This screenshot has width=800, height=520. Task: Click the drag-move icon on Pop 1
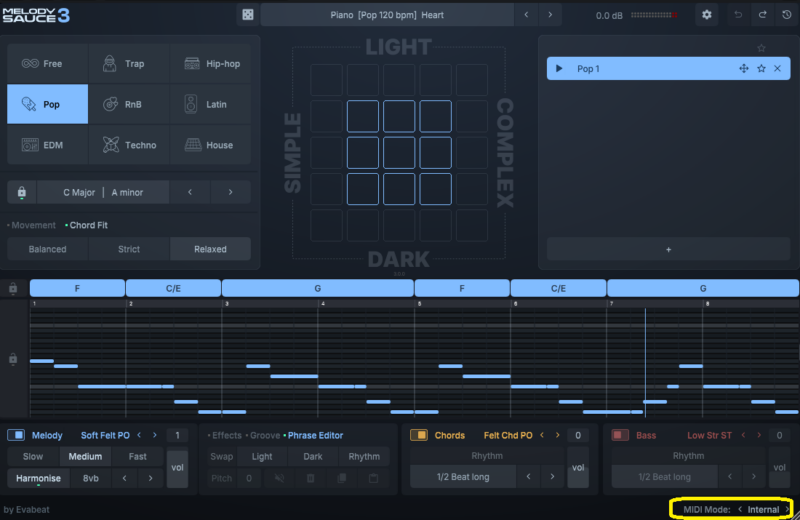(743, 68)
